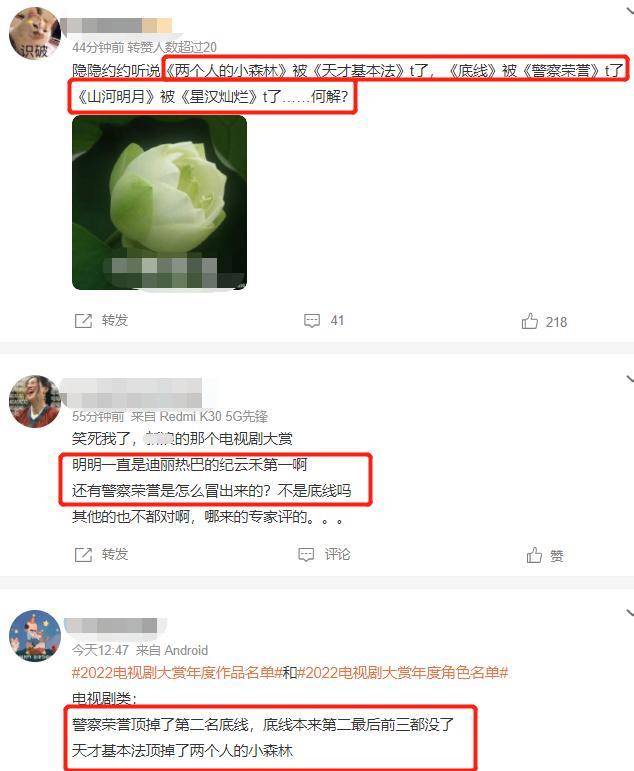Open the third poster's cartoon avatar

[34, 636]
